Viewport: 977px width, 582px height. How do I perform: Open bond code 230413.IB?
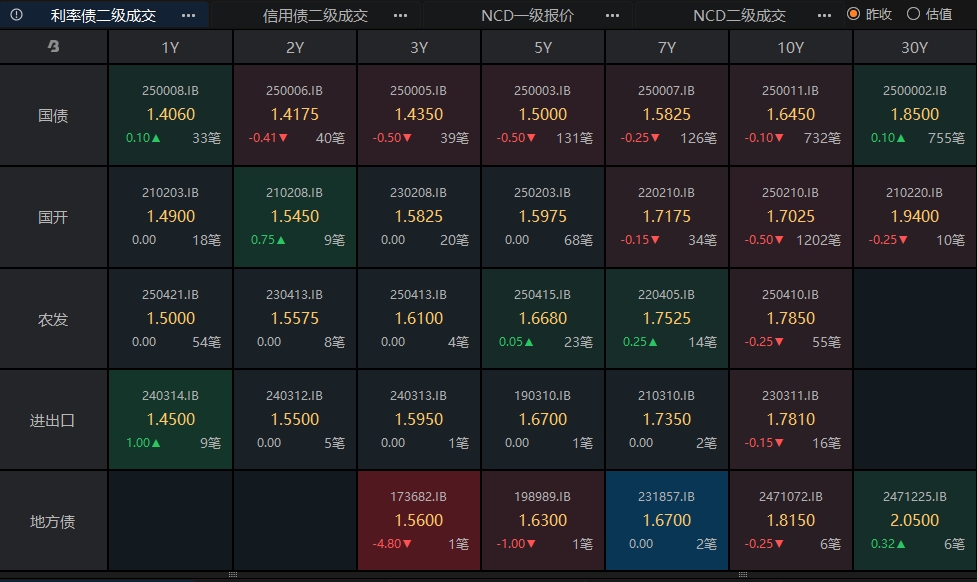pyautogui.click(x=294, y=294)
